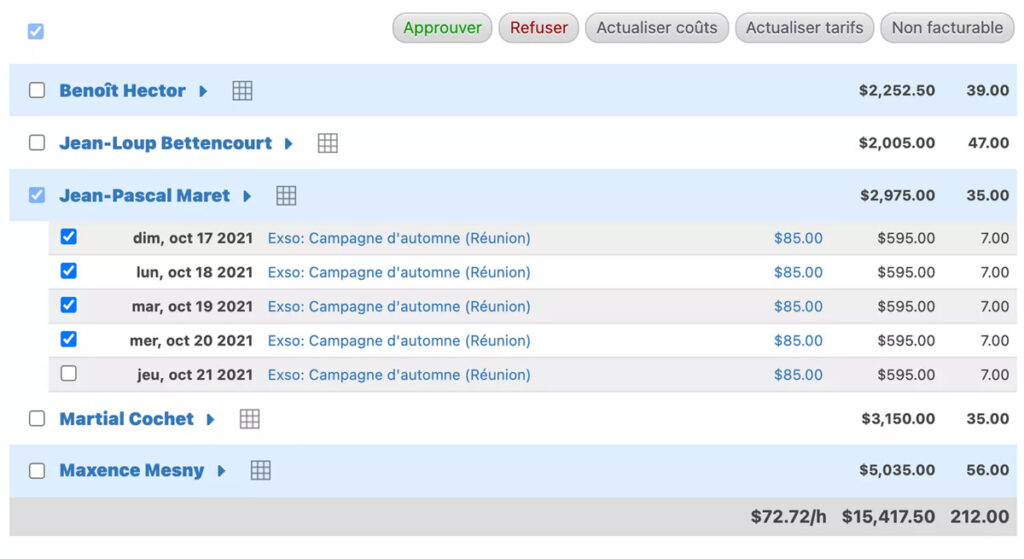Open grid icon next to Benoît Hector

[242, 91]
